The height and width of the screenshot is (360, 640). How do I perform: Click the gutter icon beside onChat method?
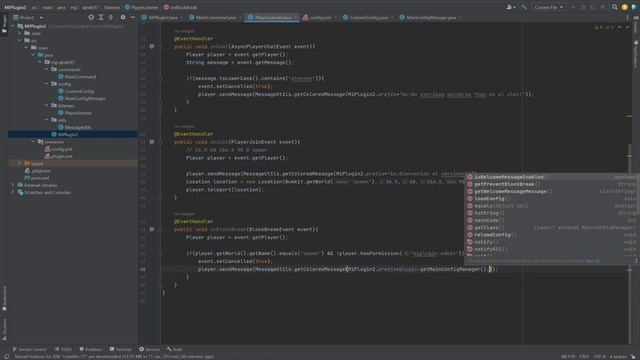(151, 47)
